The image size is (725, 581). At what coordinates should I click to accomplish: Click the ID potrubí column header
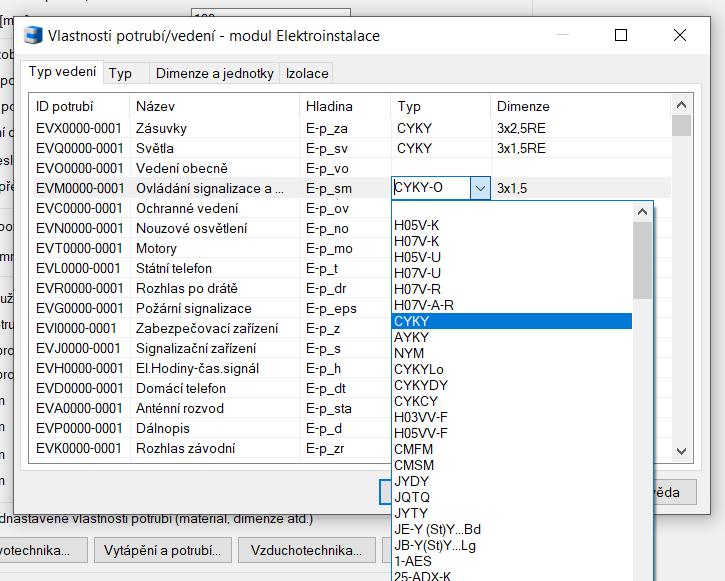click(x=80, y=107)
